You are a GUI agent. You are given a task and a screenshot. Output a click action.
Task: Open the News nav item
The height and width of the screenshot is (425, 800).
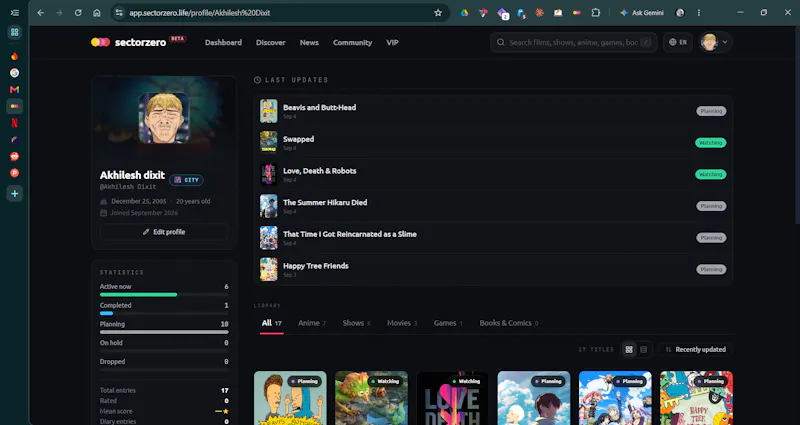pos(309,42)
